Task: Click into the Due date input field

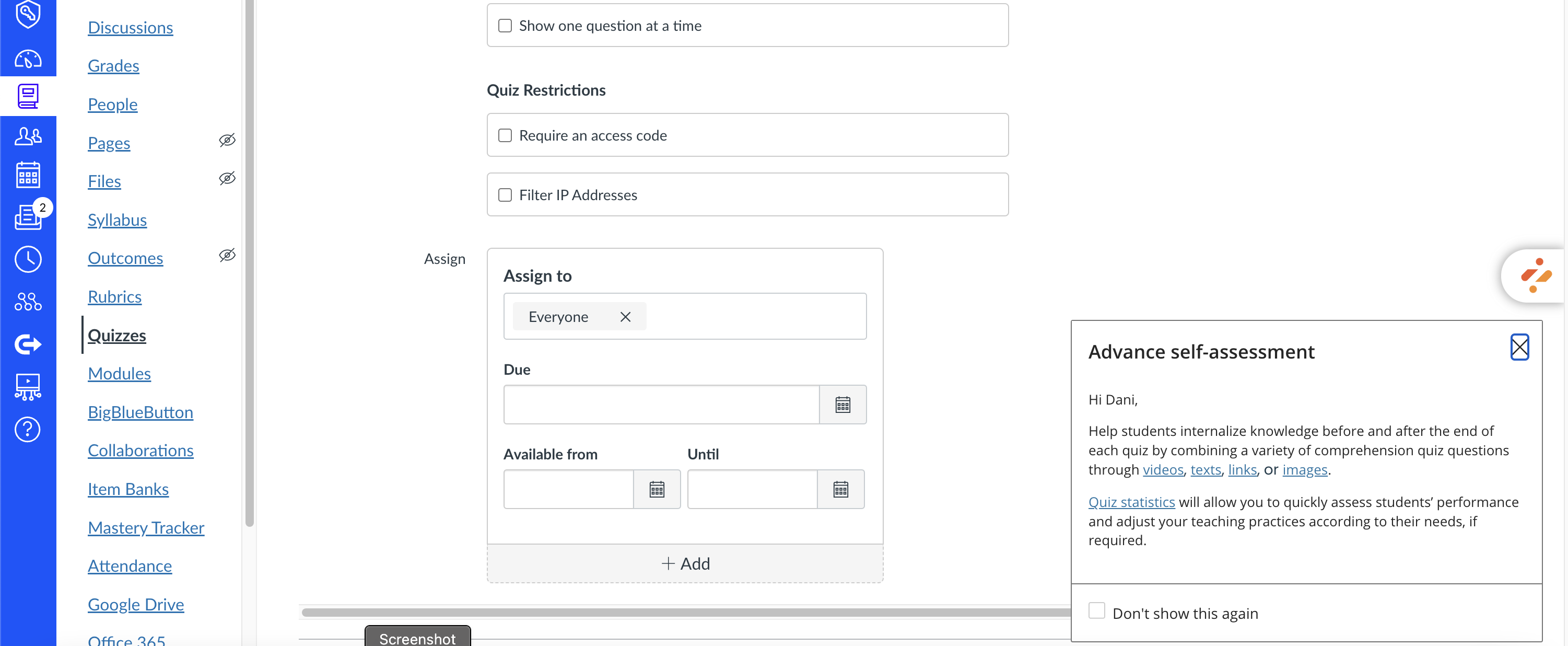Action: point(661,405)
